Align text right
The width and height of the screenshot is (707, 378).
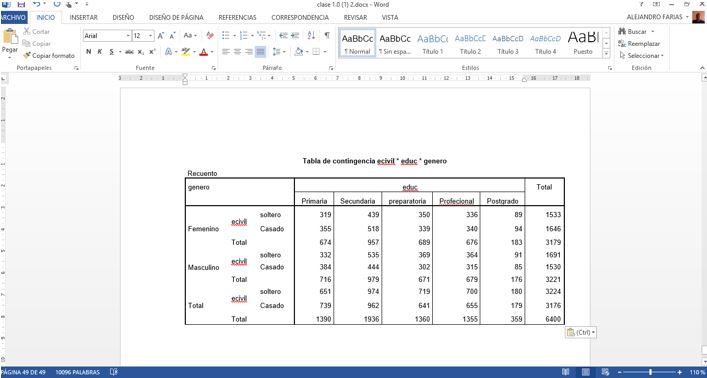[x=249, y=52]
